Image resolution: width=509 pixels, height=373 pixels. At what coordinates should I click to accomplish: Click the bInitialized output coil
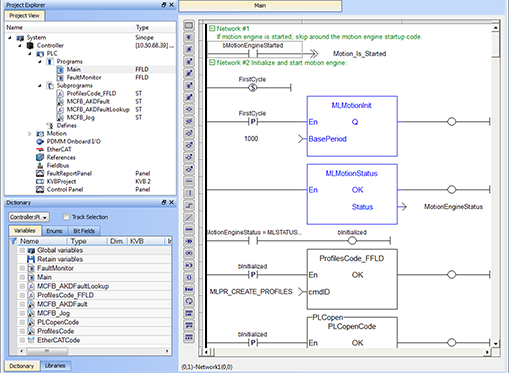(352, 240)
